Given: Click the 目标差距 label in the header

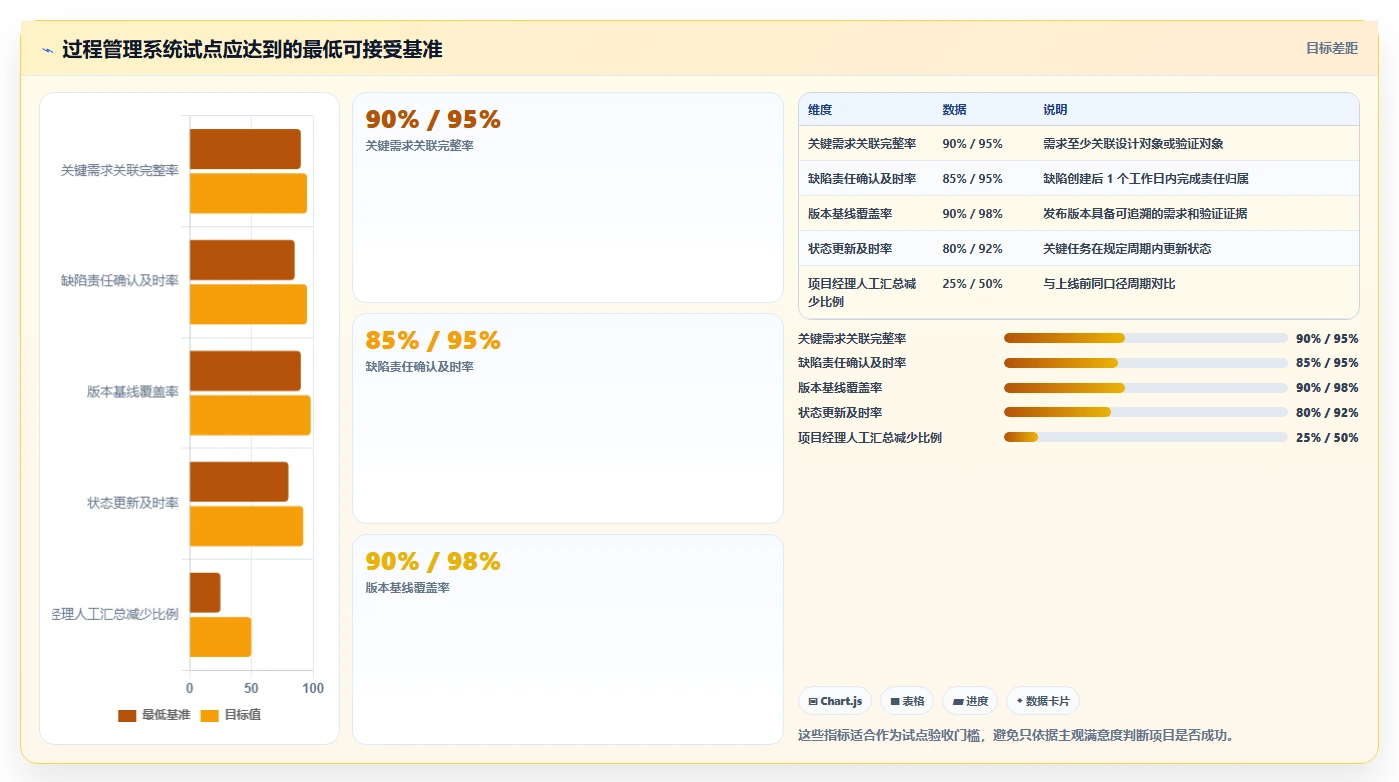Looking at the screenshot, I should [x=1332, y=48].
